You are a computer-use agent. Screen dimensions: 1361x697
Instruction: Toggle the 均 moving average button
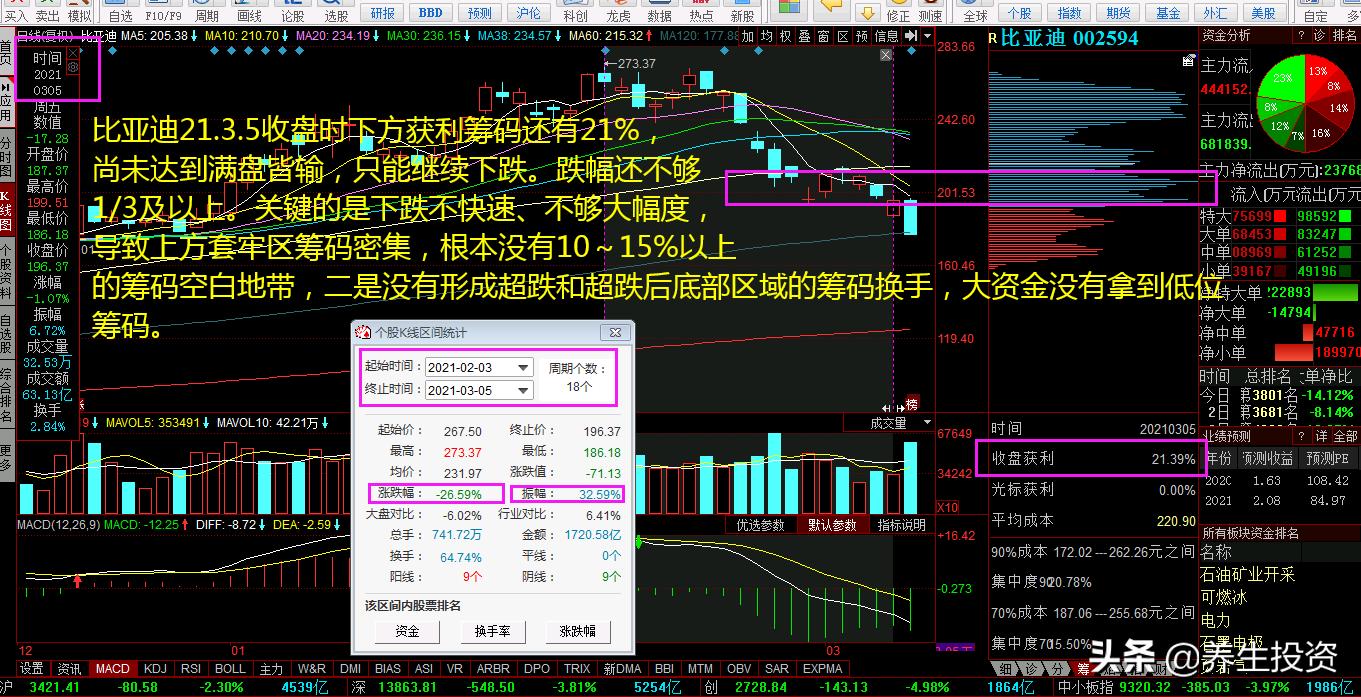pos(767,36)
